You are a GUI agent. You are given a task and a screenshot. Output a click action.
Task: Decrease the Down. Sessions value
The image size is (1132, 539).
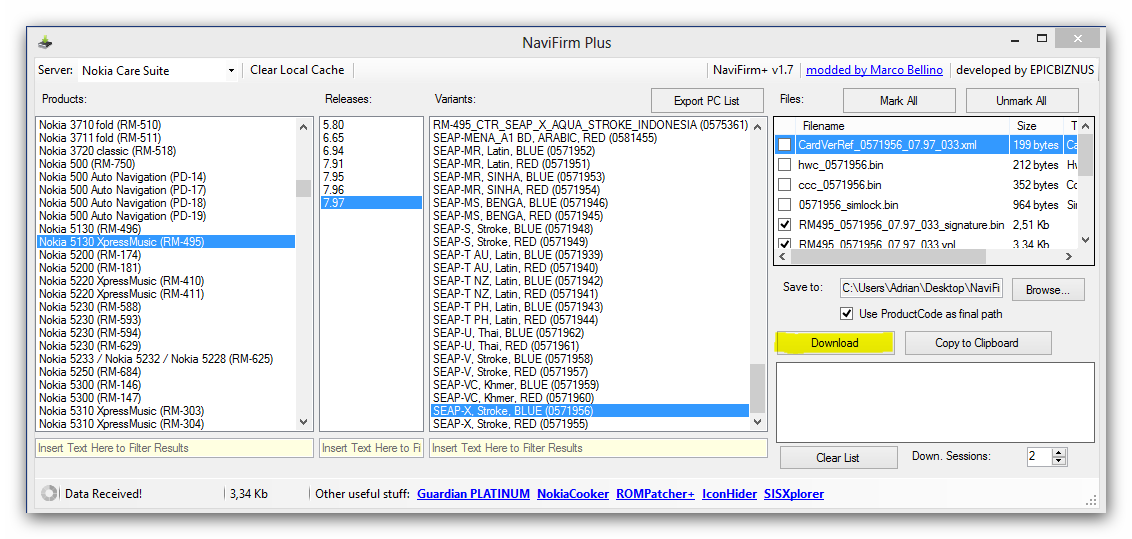[1059, 461]
